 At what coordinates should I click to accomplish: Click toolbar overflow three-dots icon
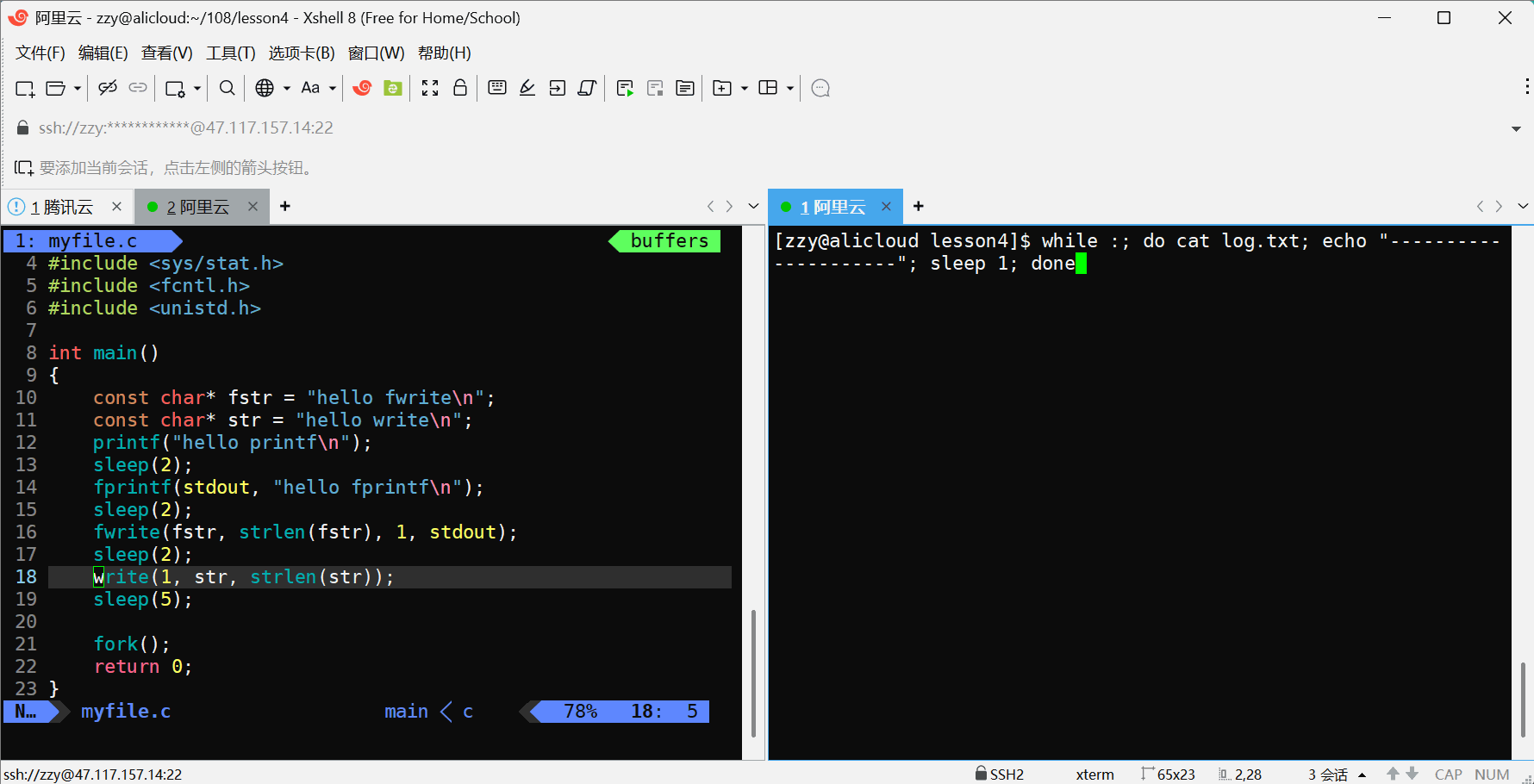1526,86
